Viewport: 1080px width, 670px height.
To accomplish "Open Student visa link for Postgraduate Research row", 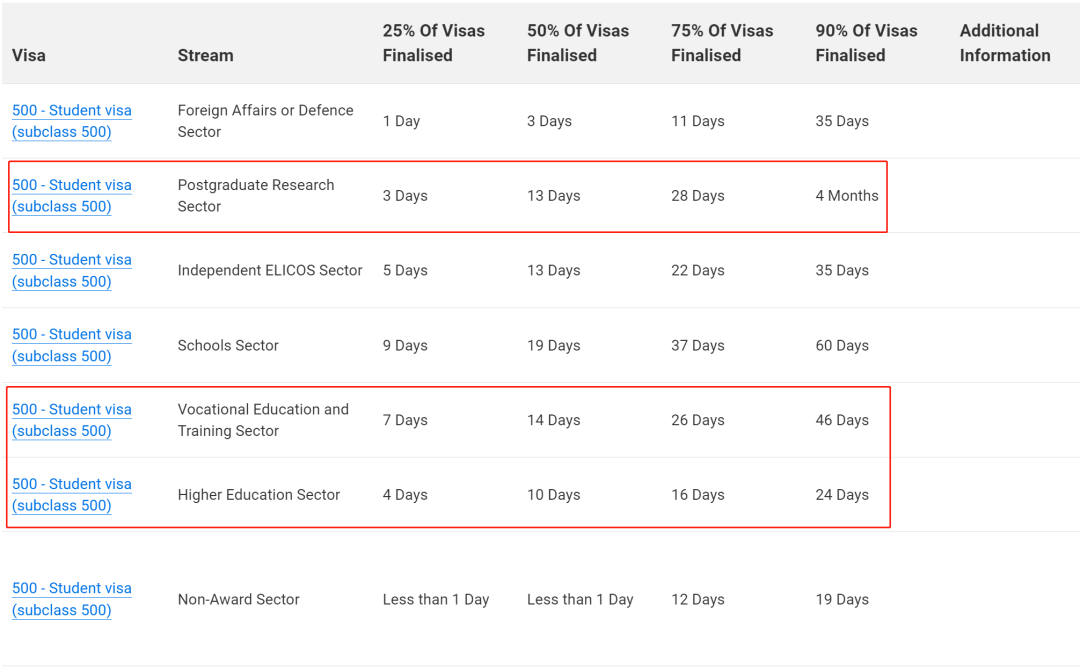I will 72,196.
